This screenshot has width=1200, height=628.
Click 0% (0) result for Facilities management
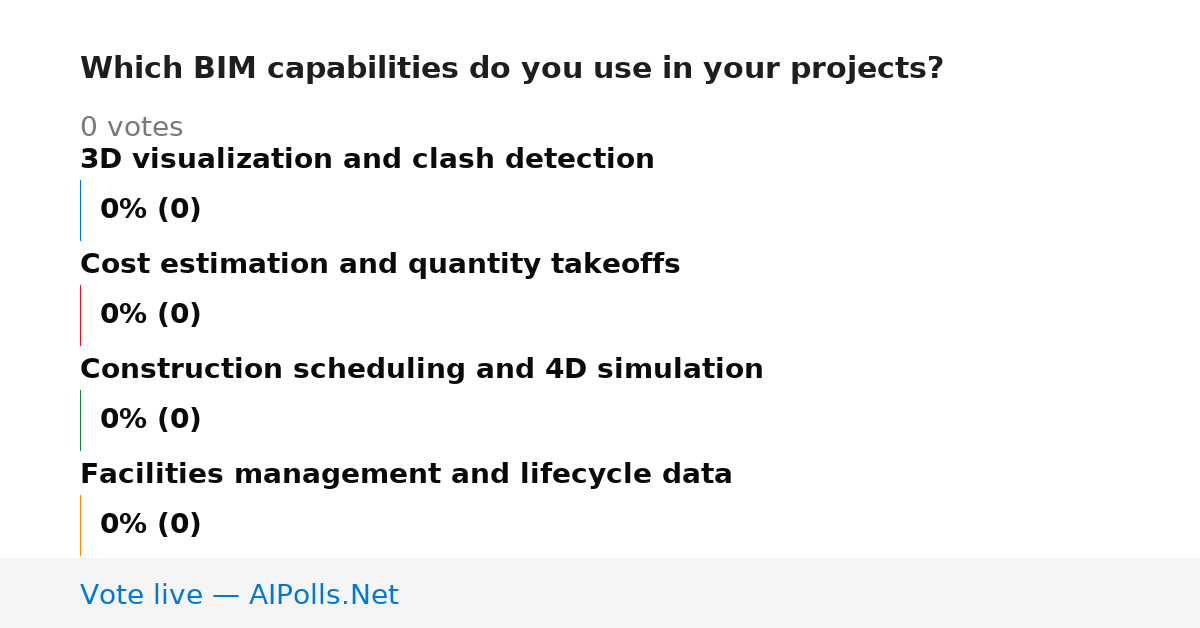150,525
